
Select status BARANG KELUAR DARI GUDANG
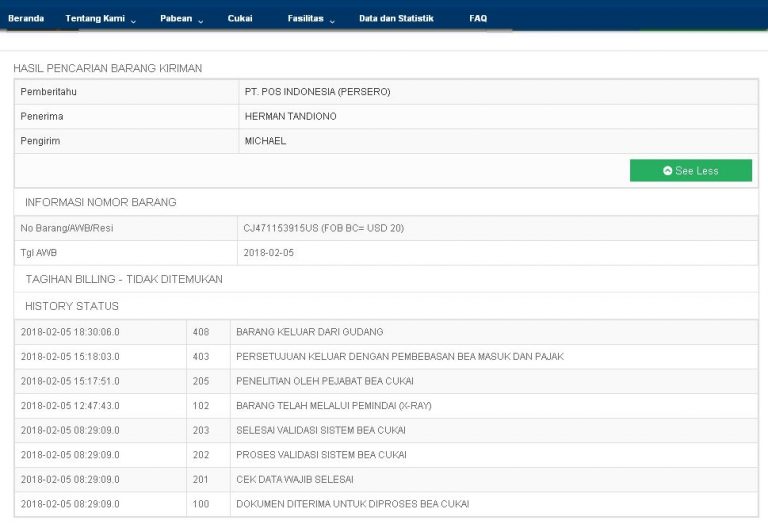click(310, 332)
